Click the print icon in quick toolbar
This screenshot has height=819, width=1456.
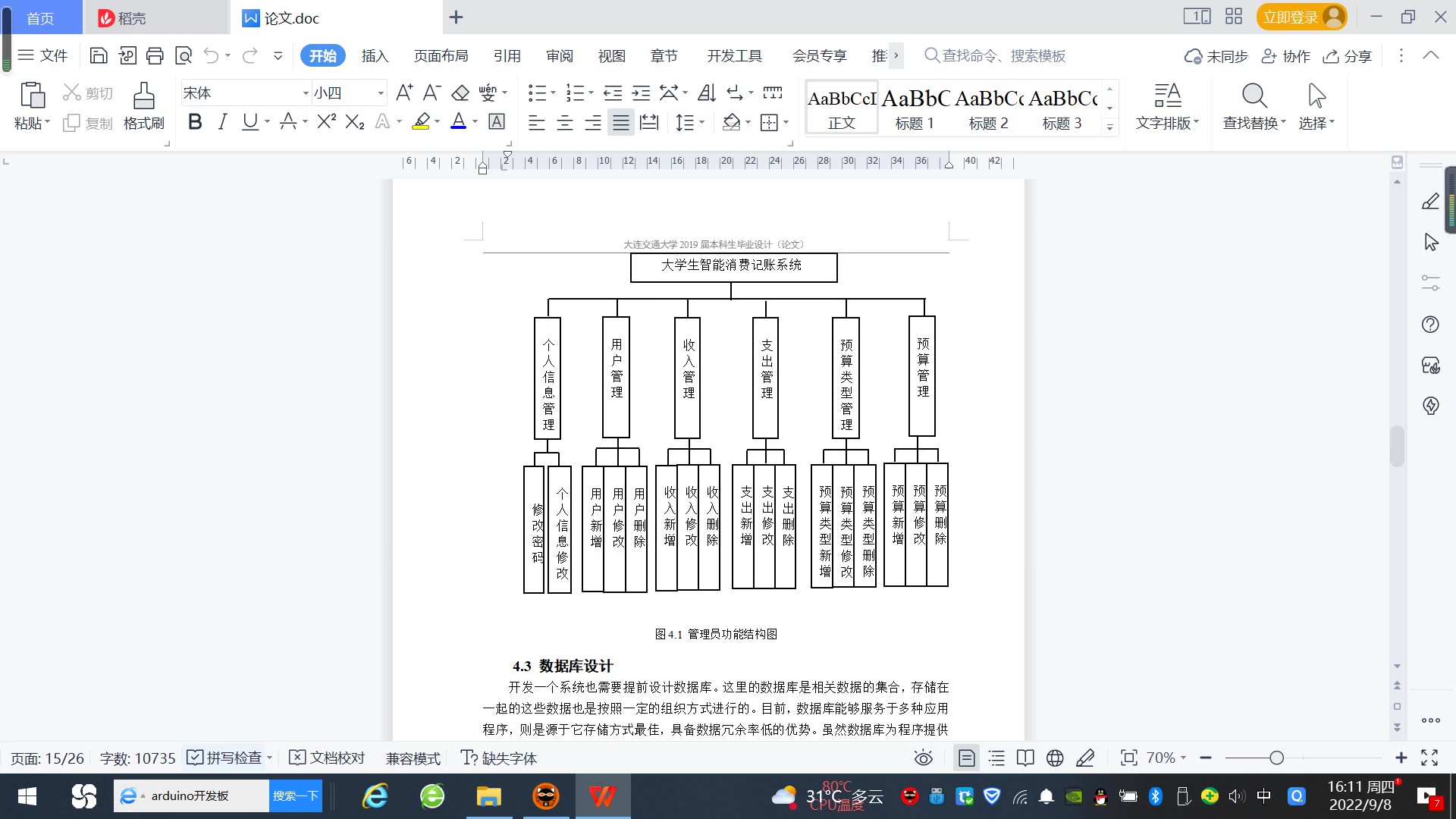pos(155,55)
